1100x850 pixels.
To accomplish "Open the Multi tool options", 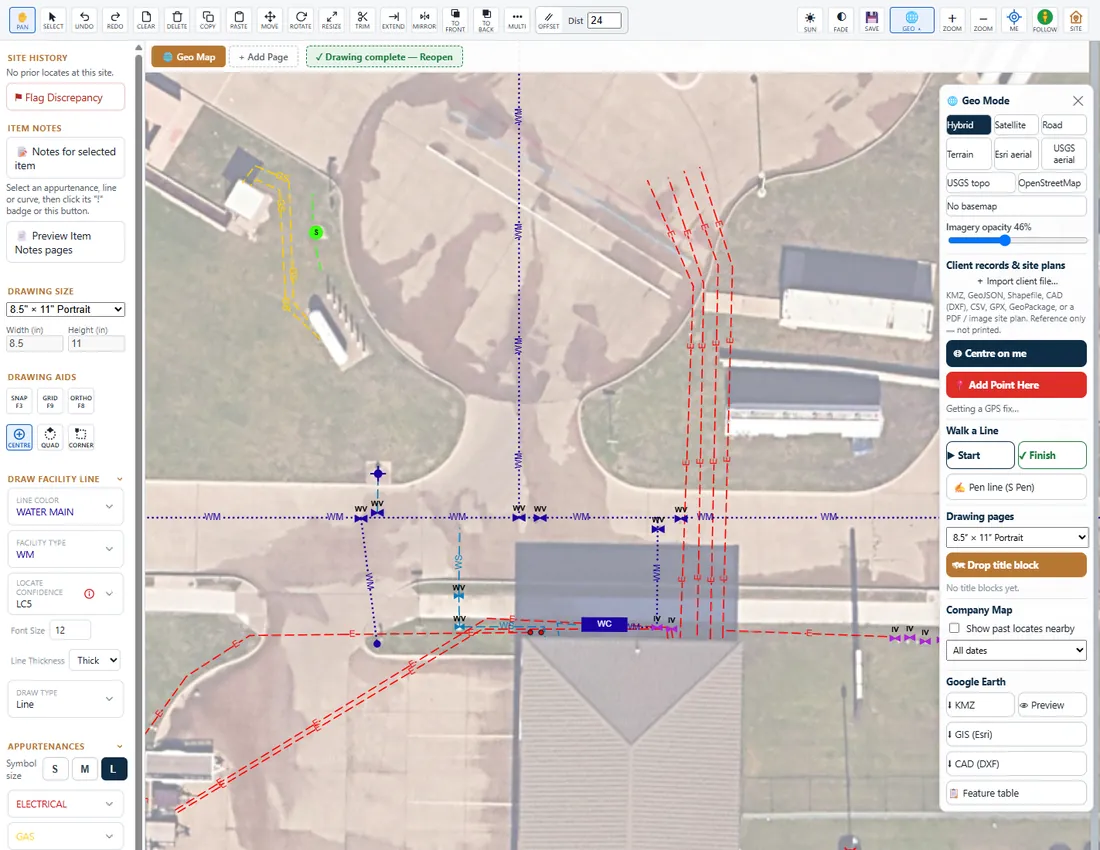I will click(x=517, y=20).
